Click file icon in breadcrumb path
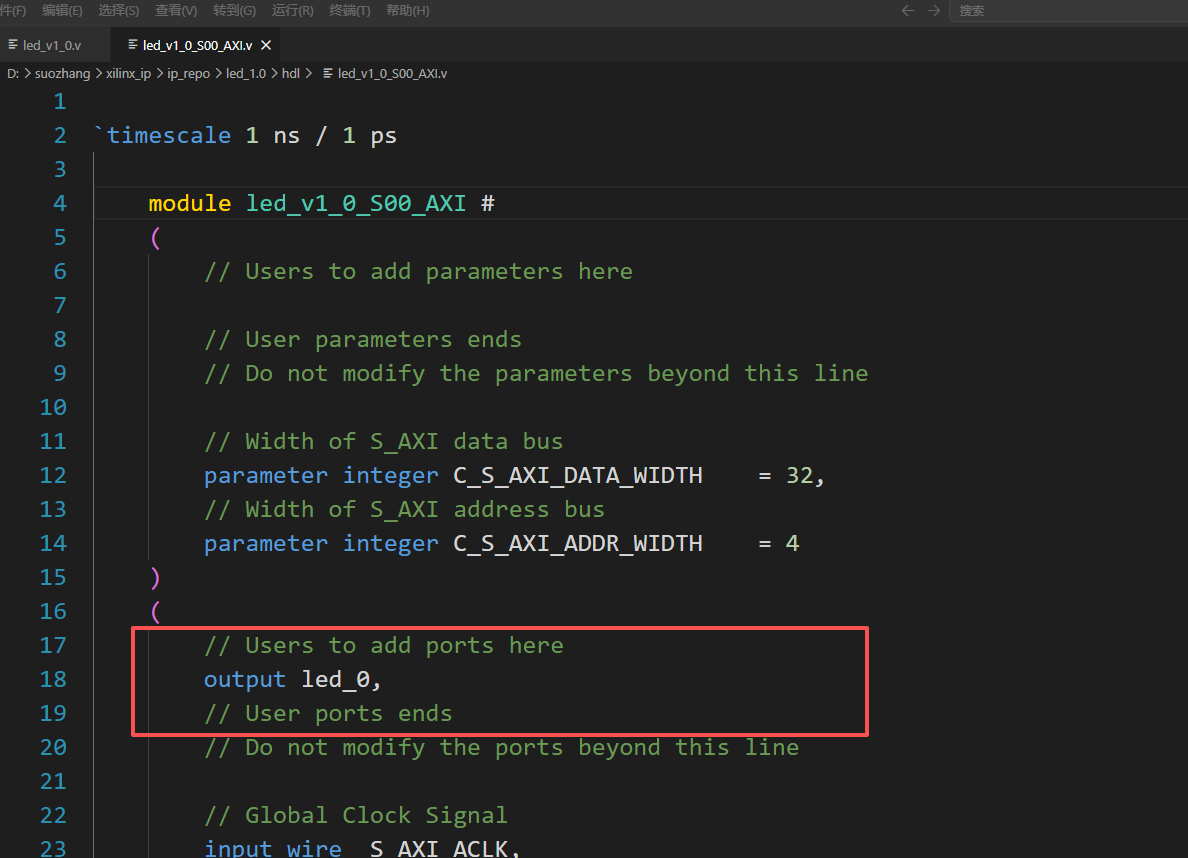Viewport: 1188px width, 858px height. coord(328,74)
